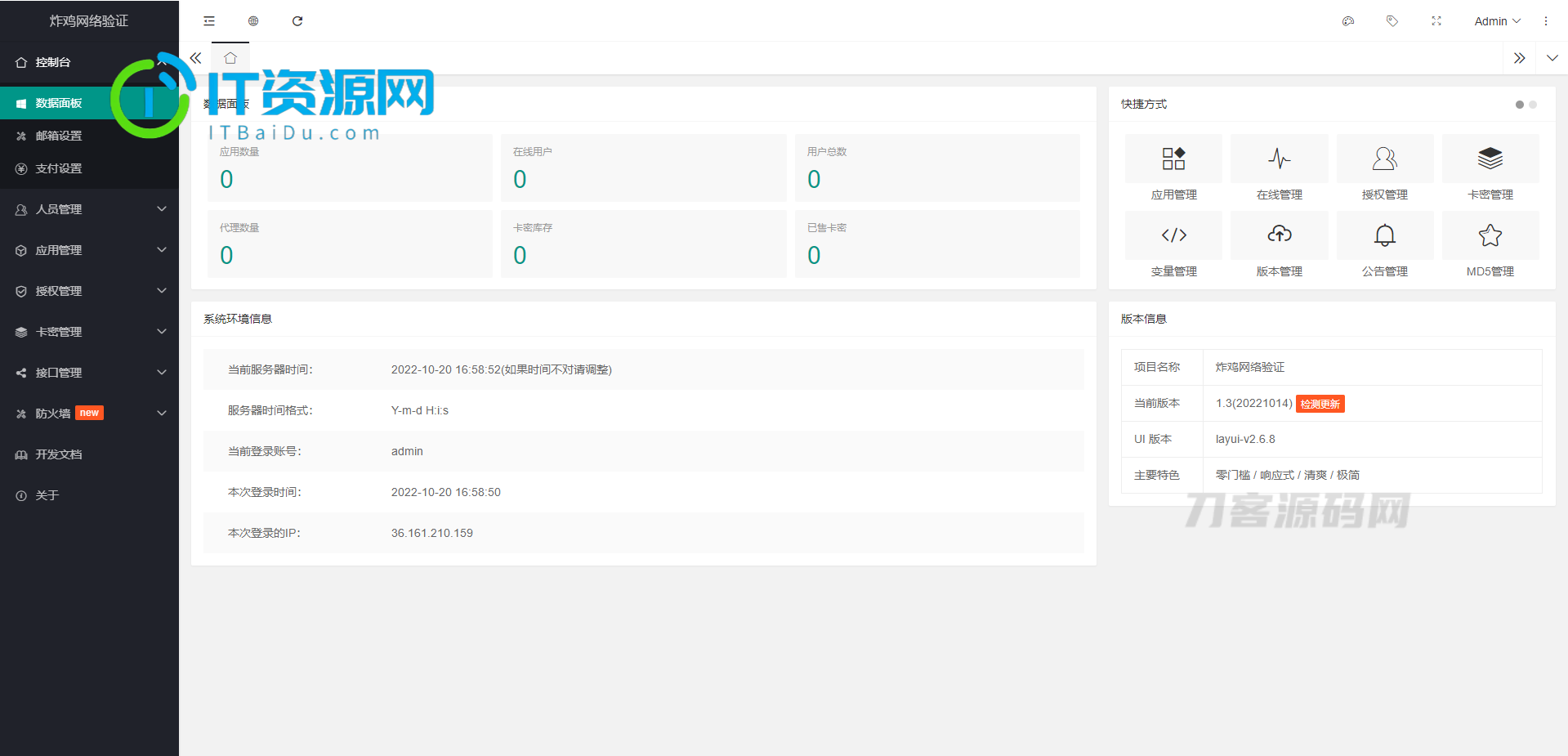Click the 卡密库存 stat card
Viewport: 1568px width, 756px height.
(x=644, y=244)
